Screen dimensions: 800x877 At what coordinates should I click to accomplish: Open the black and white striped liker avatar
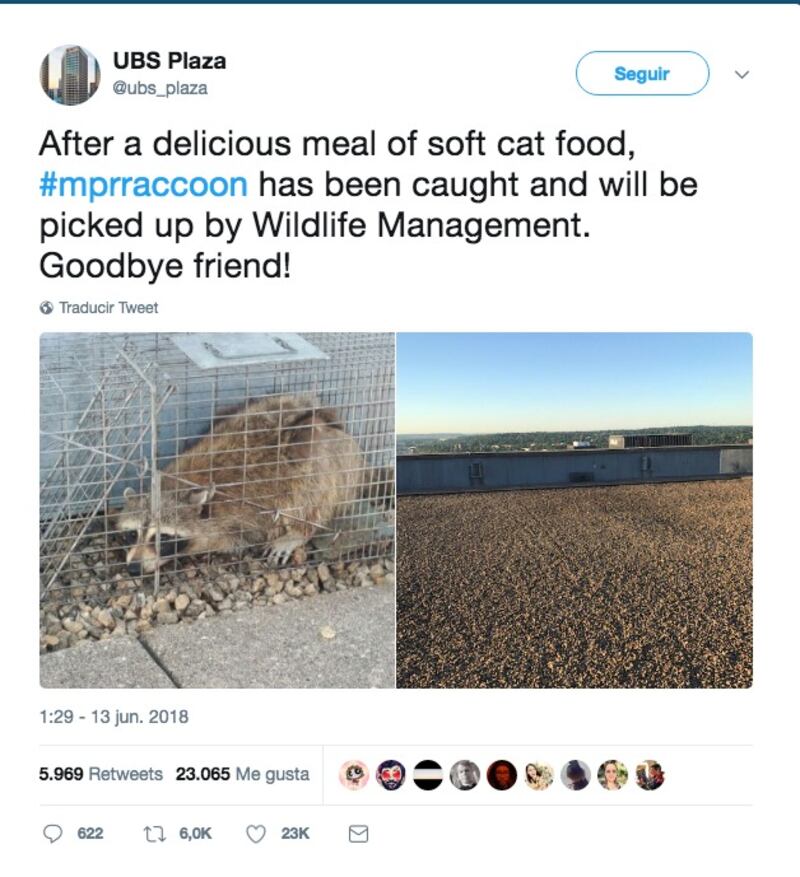click(428, 775)
